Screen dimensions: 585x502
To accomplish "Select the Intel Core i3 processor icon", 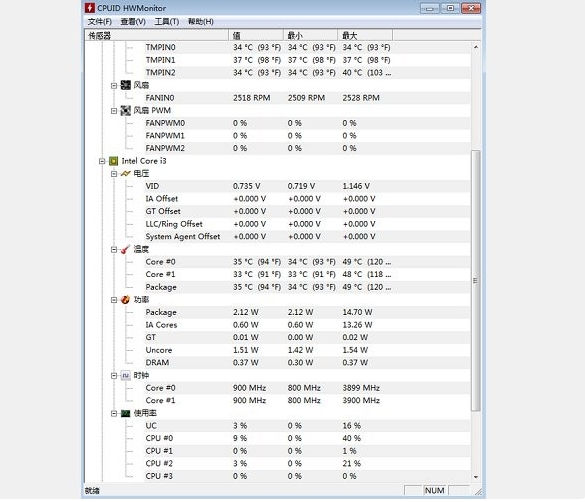I will [114, 161].
